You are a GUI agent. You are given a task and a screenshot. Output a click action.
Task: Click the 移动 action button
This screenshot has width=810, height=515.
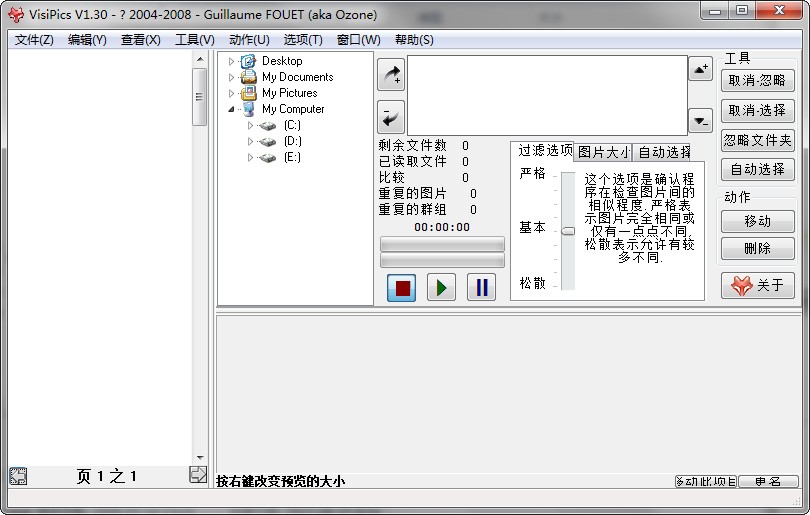point(757,222)
